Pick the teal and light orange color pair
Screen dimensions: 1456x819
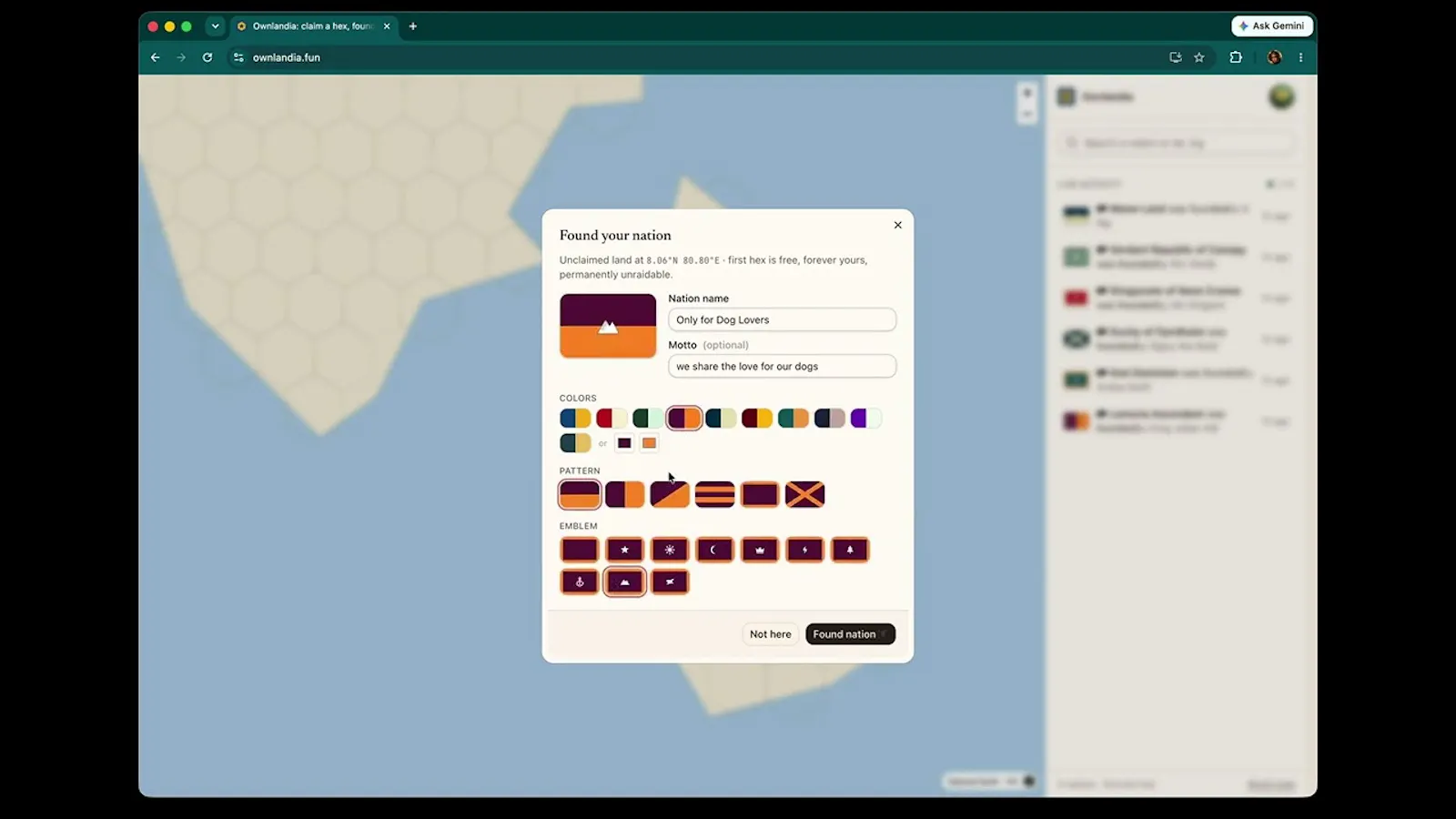(794, 419)
